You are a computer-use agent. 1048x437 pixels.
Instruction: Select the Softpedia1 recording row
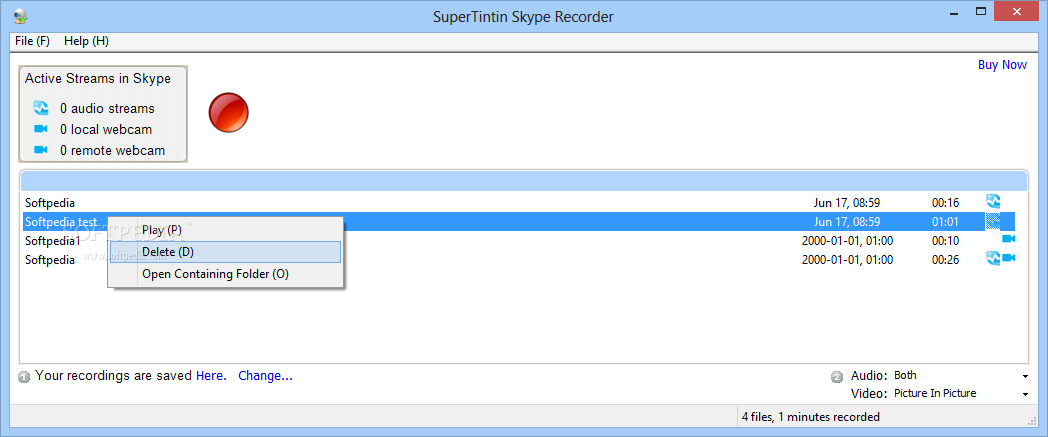point(519,241)
